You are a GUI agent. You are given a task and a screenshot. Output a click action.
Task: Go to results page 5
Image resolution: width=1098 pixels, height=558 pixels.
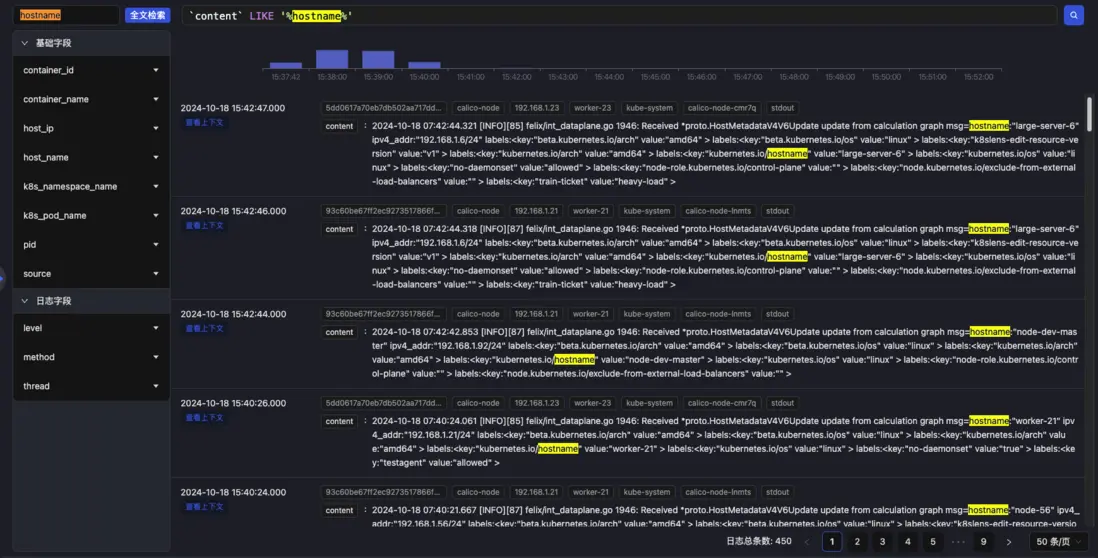933,541
